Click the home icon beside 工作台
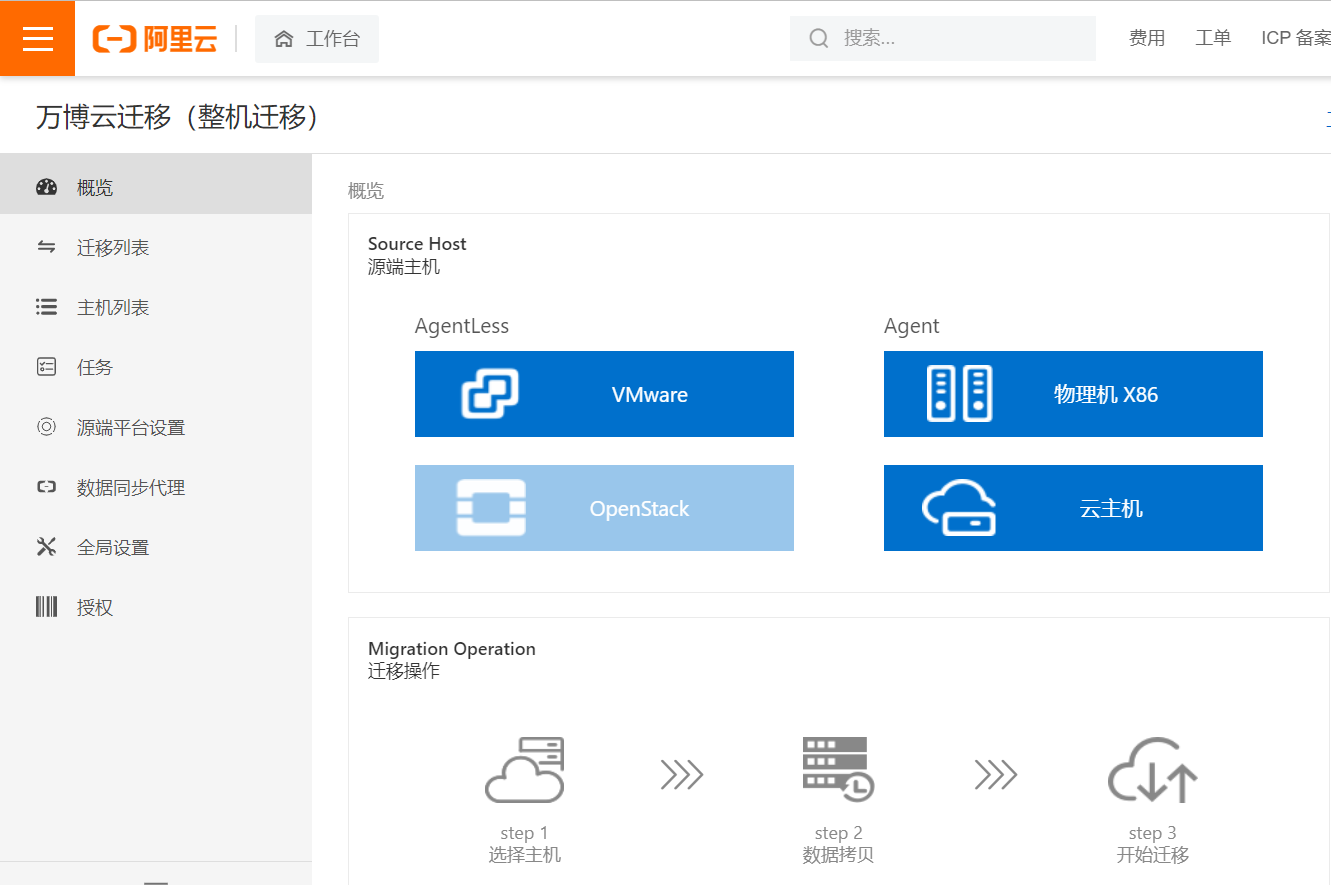 coord(284,39)
